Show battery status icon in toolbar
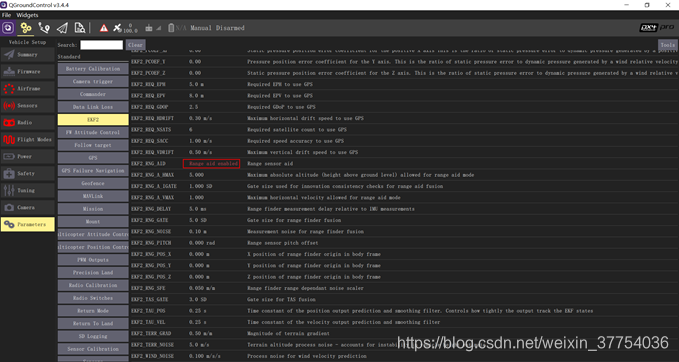 coord(171,28)
